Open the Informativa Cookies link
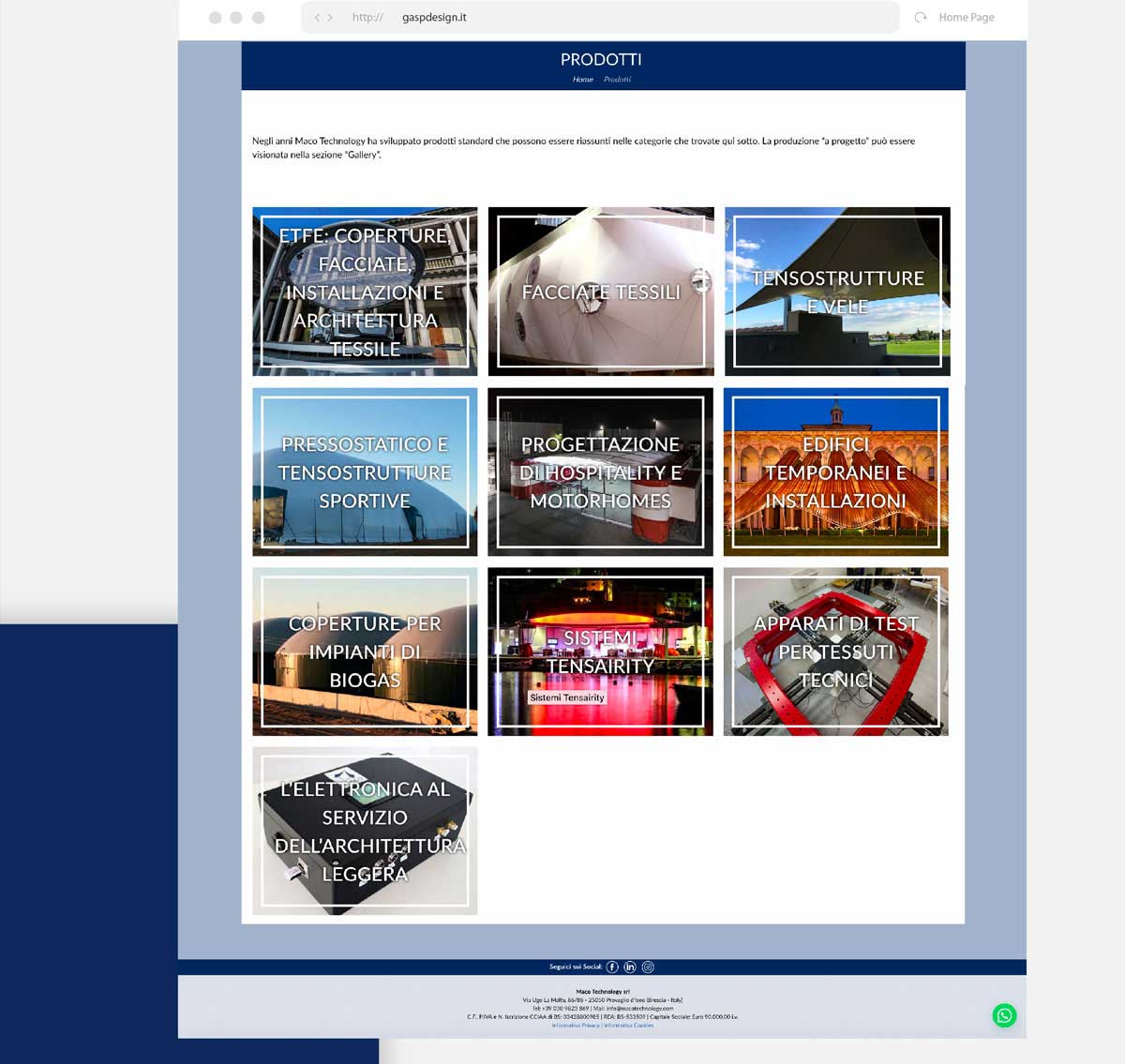1125x1064 pixels. [629, 1026]
